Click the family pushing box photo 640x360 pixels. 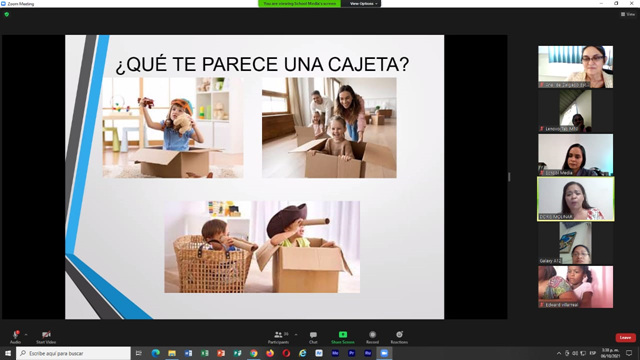click(x=329, y=128)
